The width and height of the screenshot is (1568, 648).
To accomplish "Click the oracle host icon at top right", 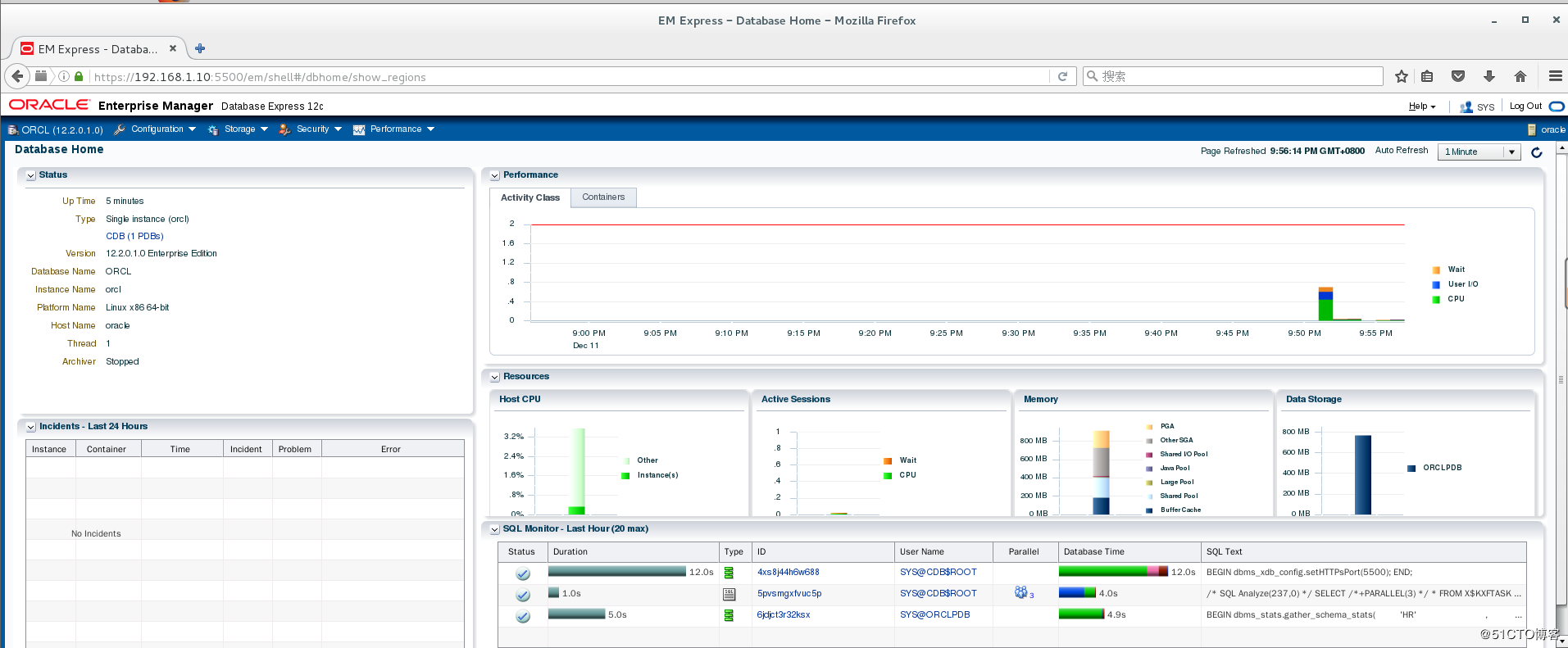I will 1531,129.
